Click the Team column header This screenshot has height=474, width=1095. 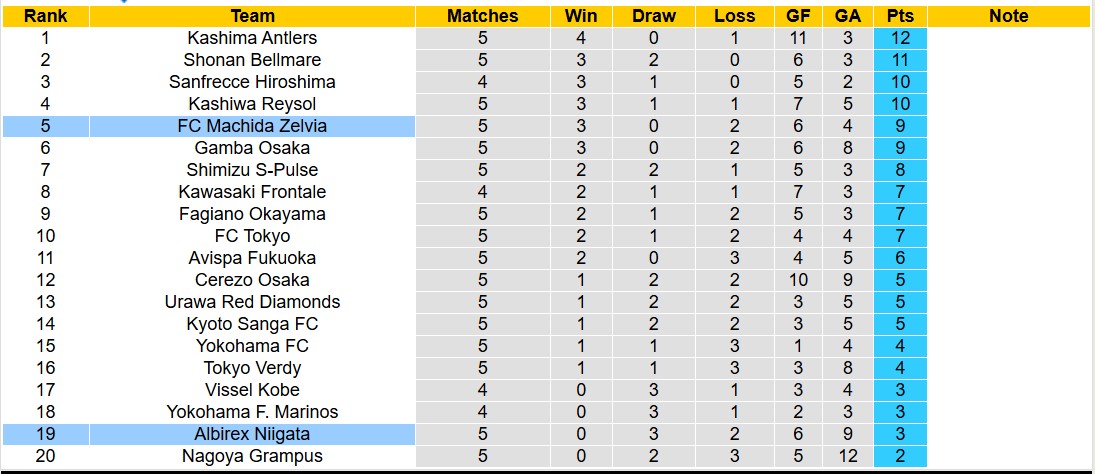pyautogui.click(x=252, y=16)
